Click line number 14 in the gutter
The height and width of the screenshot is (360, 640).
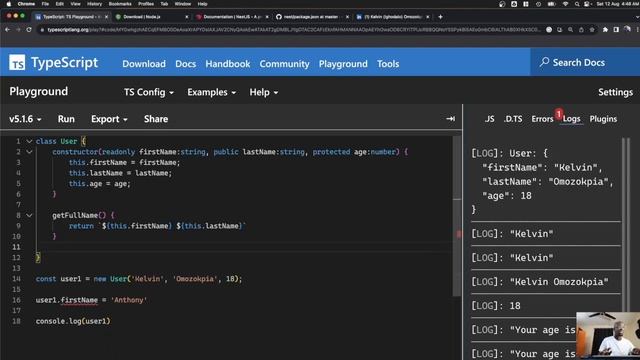click(x=16, y=279)
